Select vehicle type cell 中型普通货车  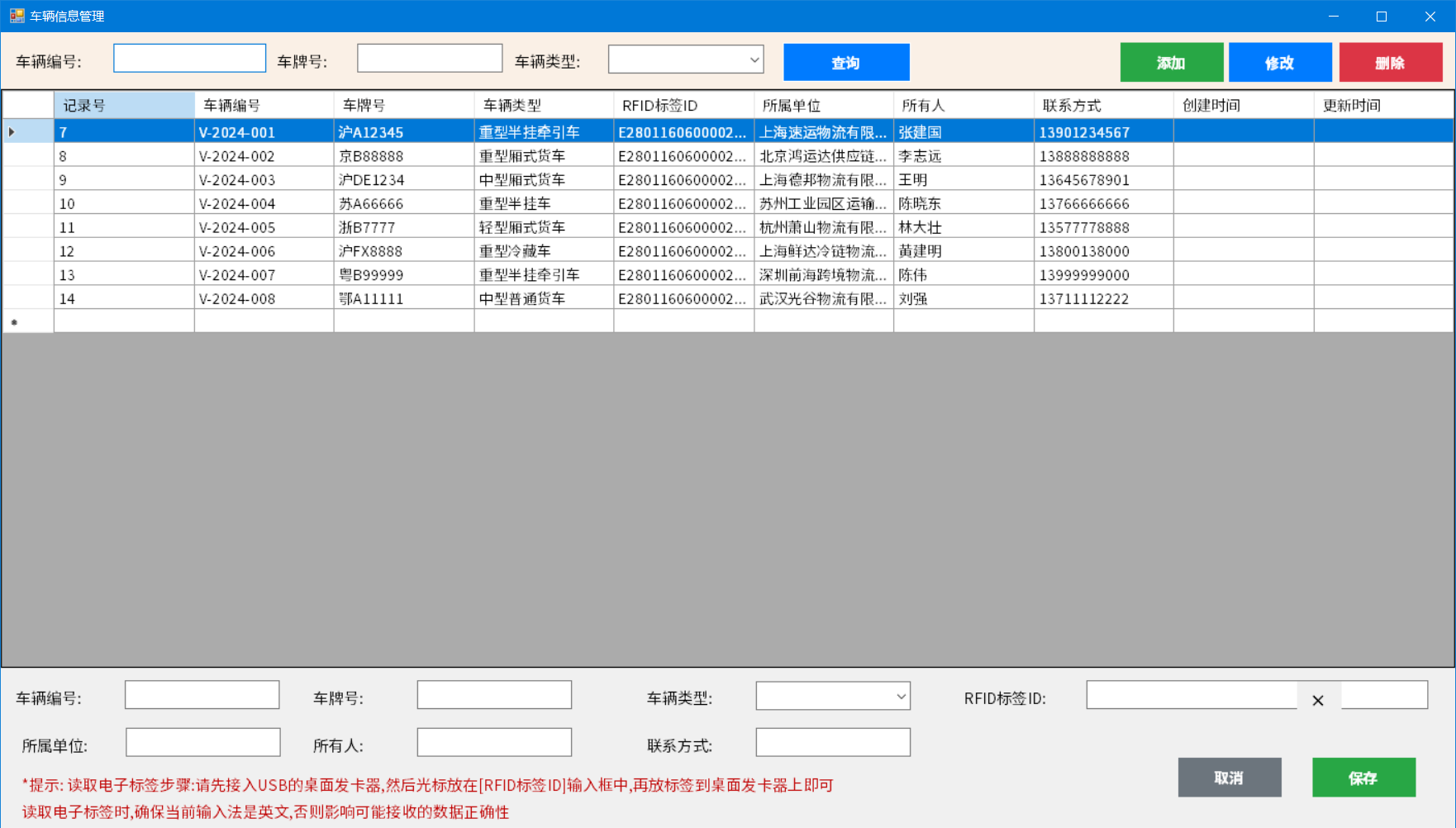tap(544, 298)
